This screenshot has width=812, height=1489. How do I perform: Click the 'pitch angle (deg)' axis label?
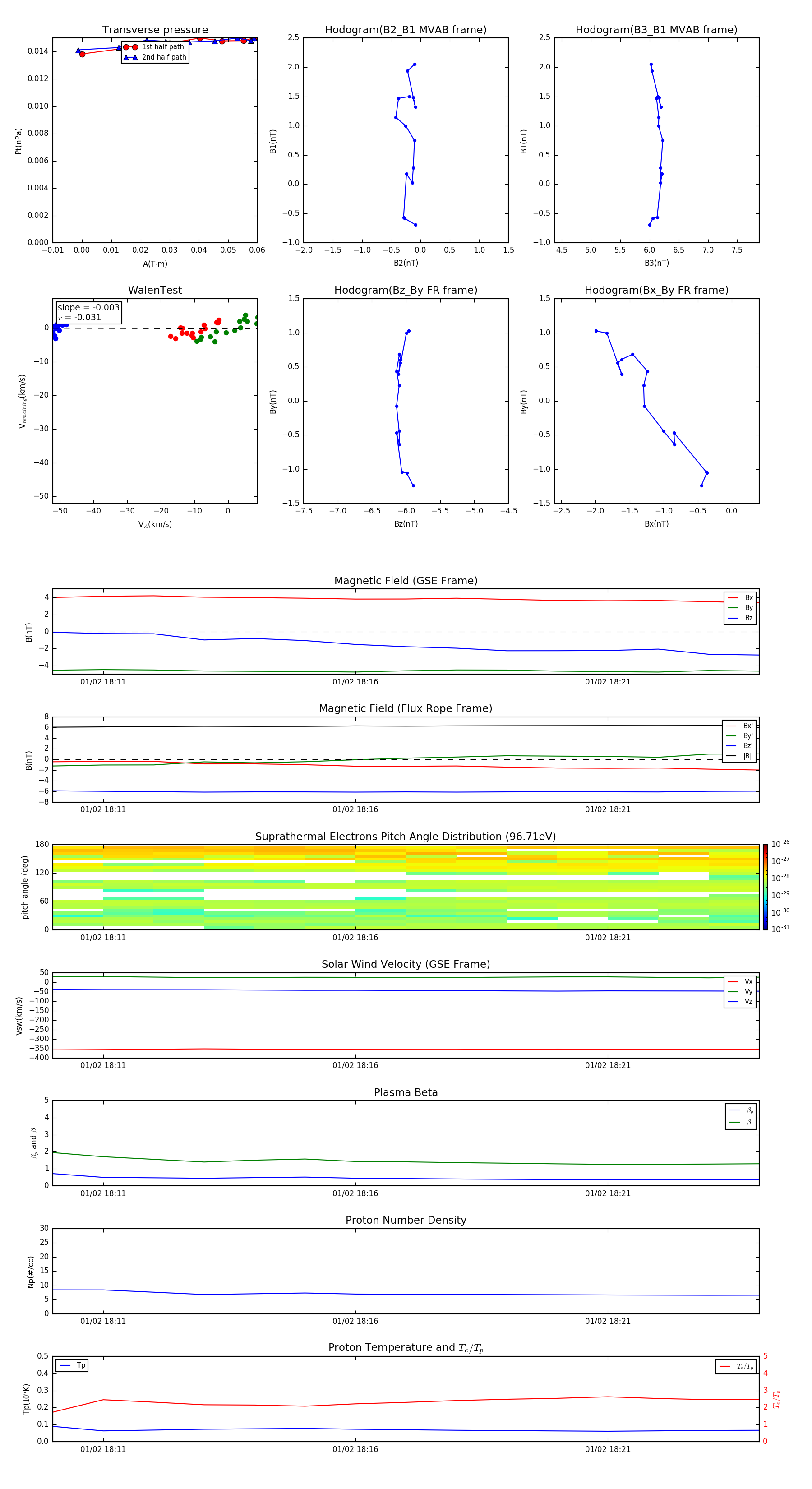25,887
